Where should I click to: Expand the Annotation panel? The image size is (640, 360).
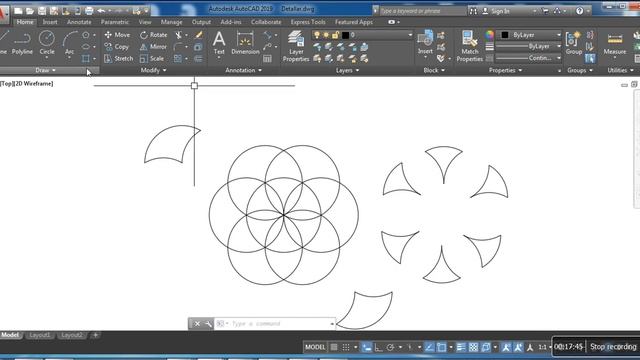click(x=243, y=70)
